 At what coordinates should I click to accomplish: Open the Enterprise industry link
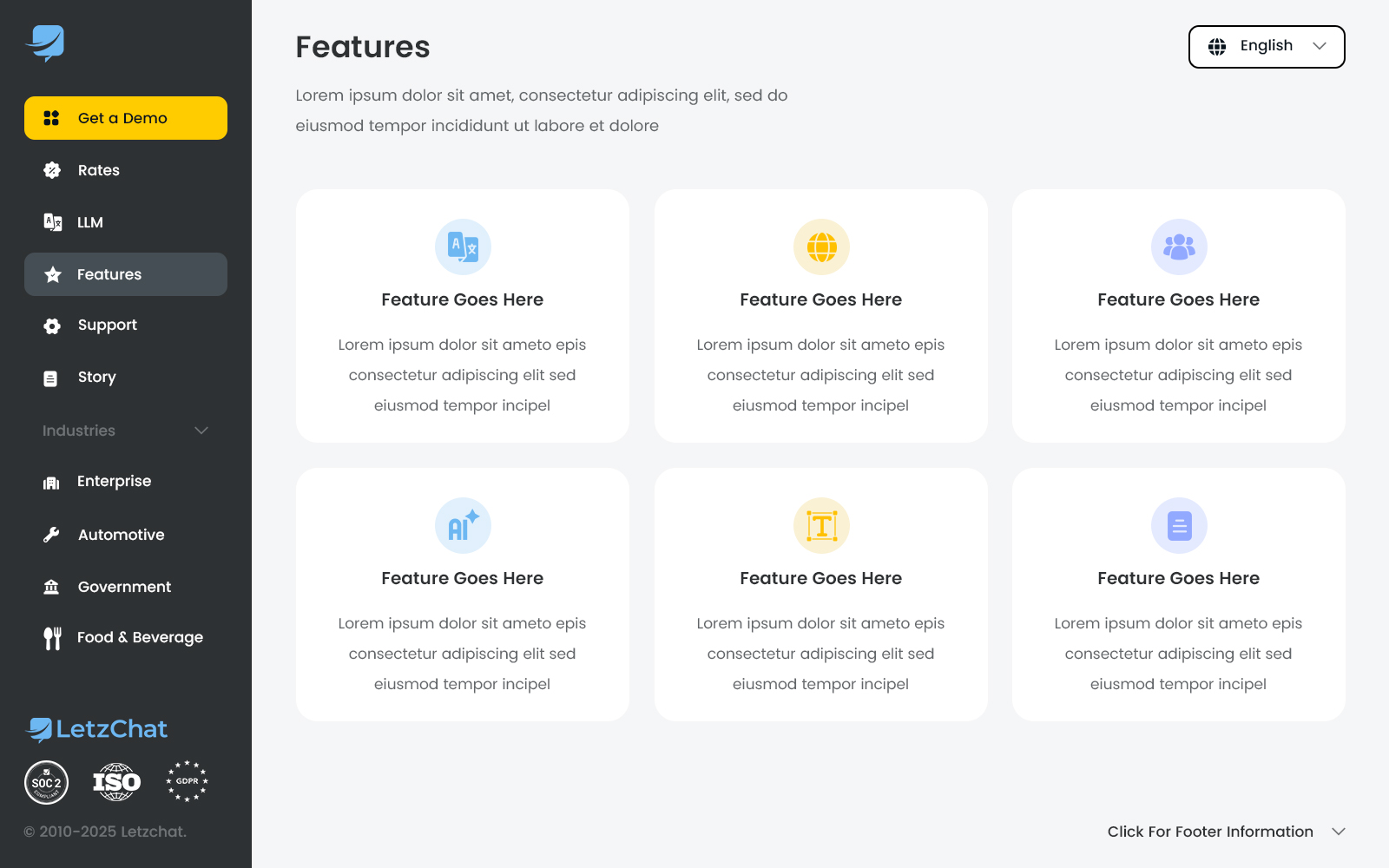(x=114, y=482)
